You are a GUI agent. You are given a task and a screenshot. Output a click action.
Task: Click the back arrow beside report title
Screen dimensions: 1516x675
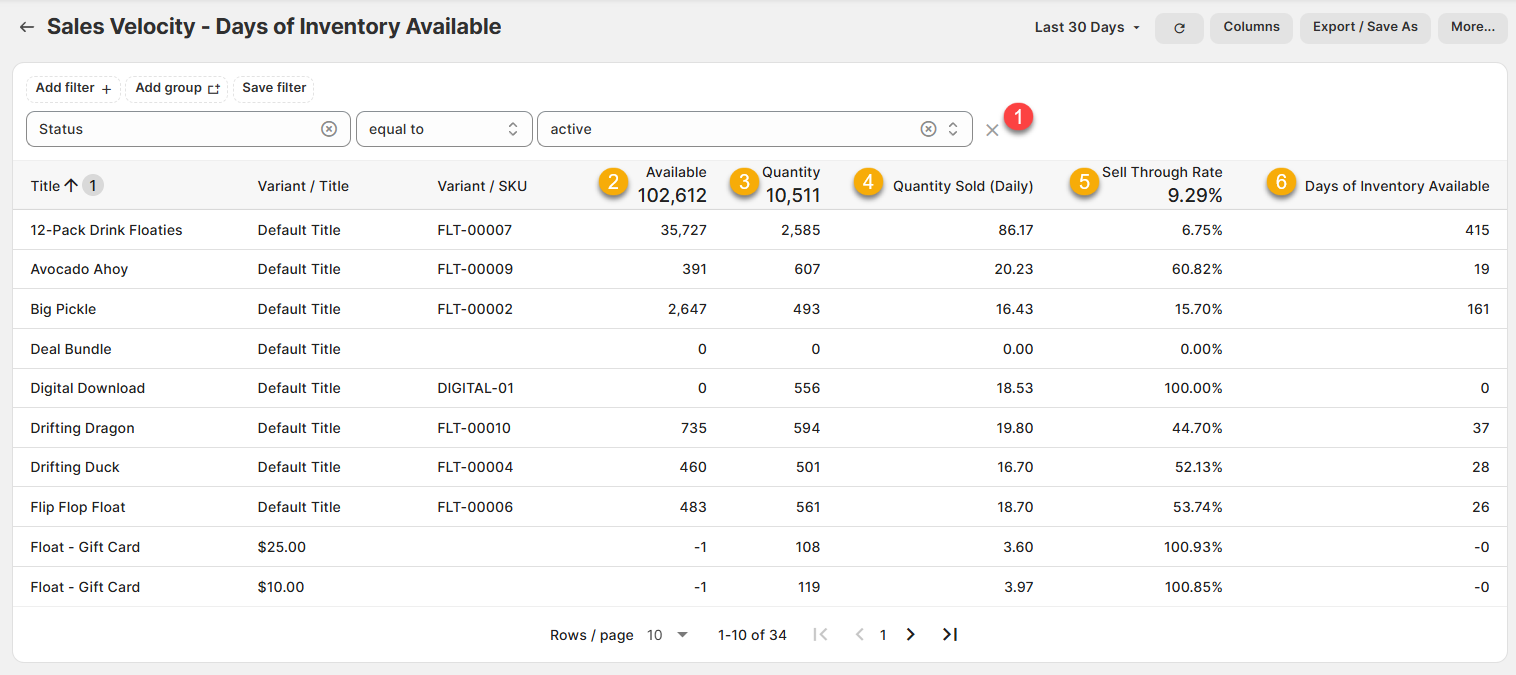(x=27, y=27)
